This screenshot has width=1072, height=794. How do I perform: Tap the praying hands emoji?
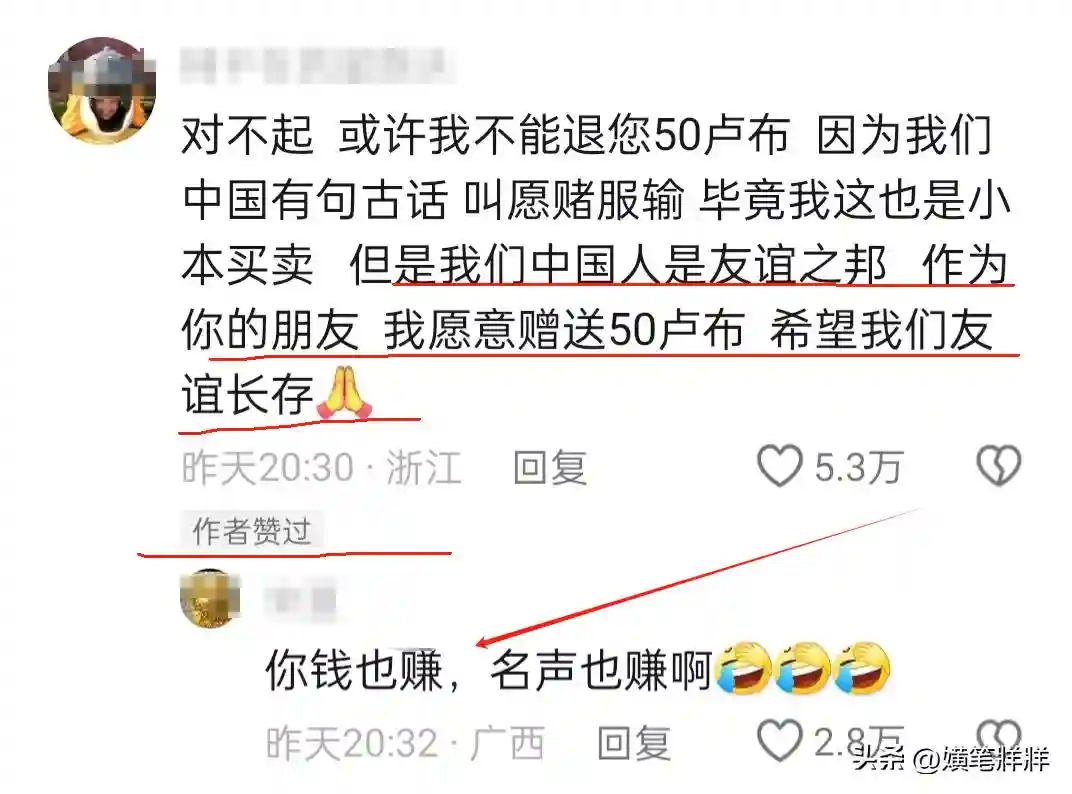coord(345,393)
